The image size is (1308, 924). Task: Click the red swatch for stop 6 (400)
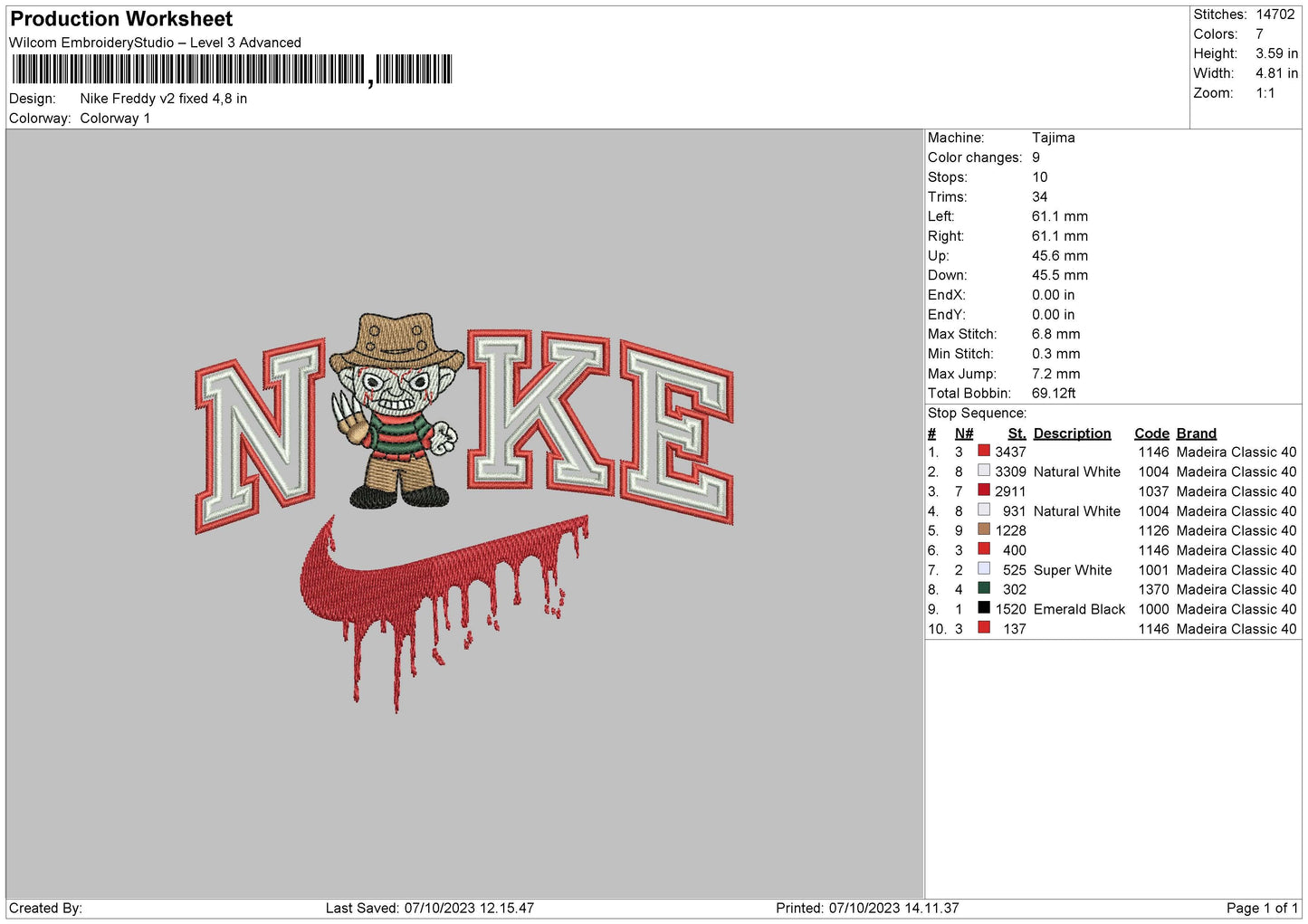(984, 549)
